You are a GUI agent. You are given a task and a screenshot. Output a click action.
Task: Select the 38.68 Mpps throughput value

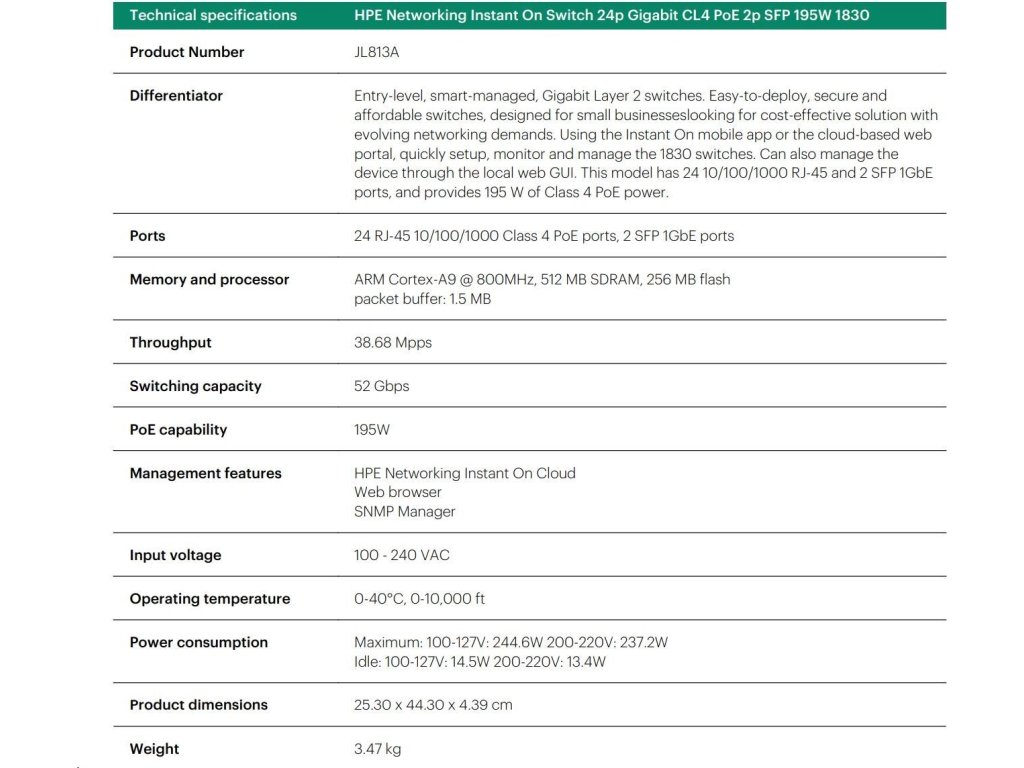coord(393,342)
